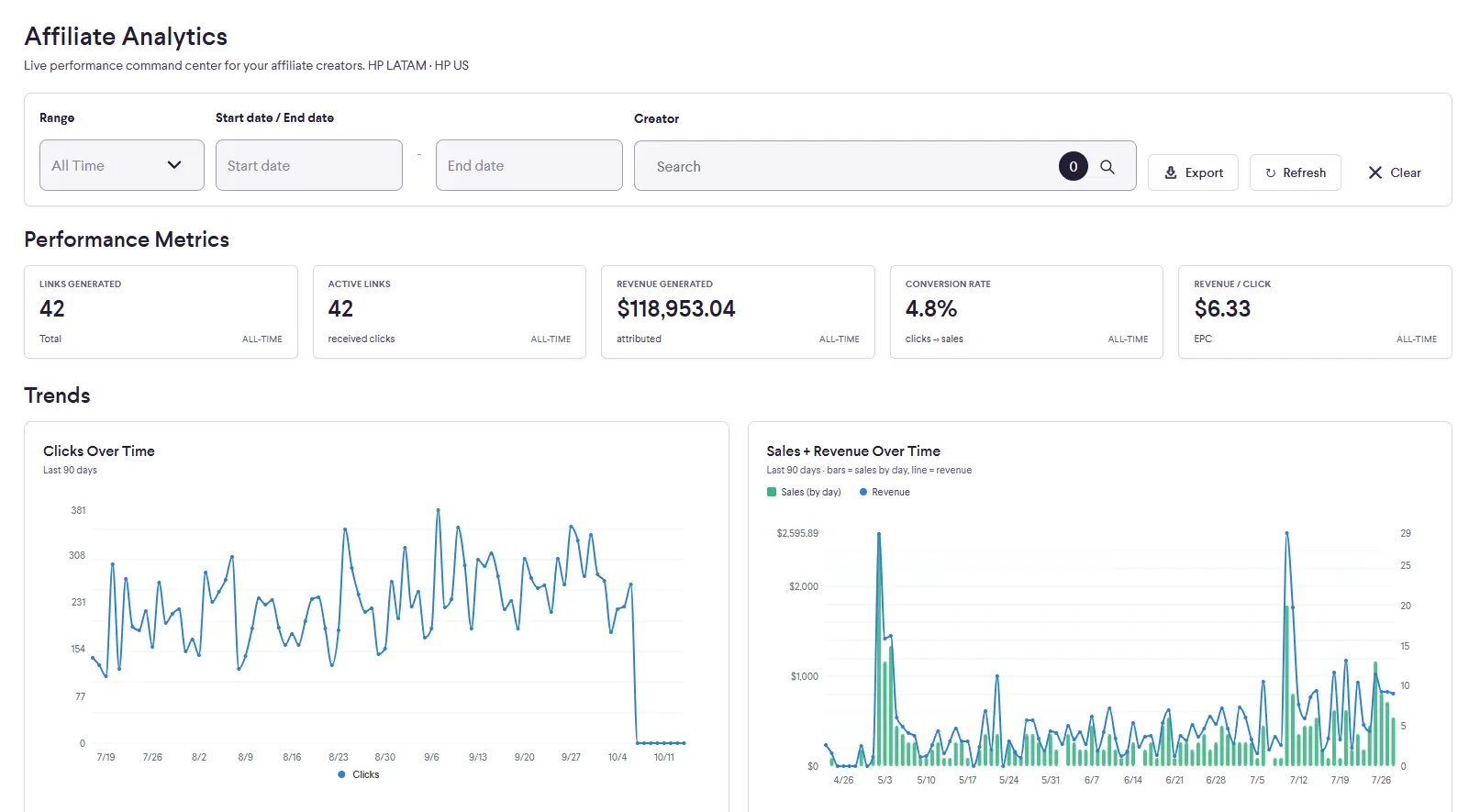Click the Start date / End date label

[x=274, y=118]
